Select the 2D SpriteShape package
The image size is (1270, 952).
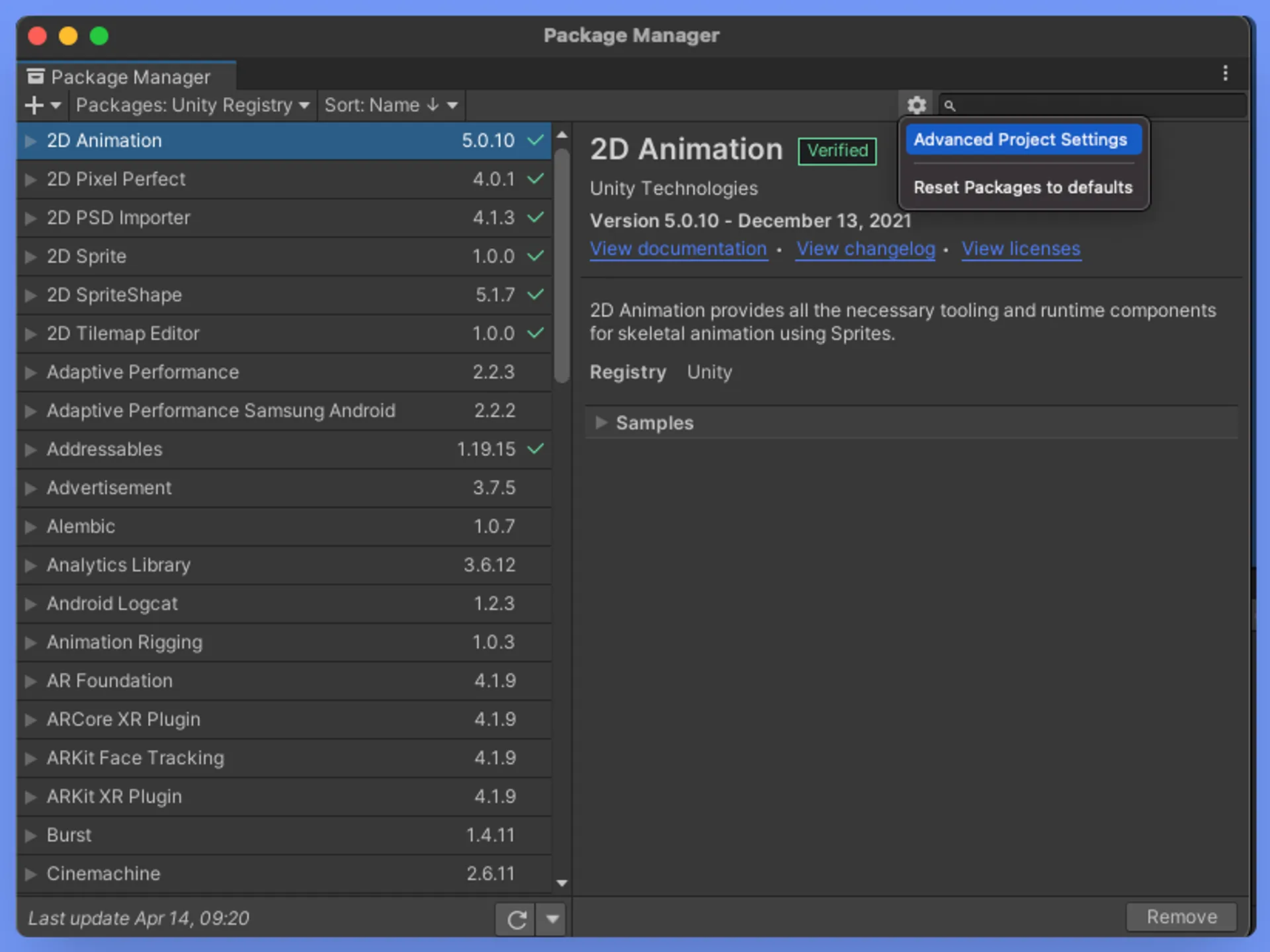point(284,295)
